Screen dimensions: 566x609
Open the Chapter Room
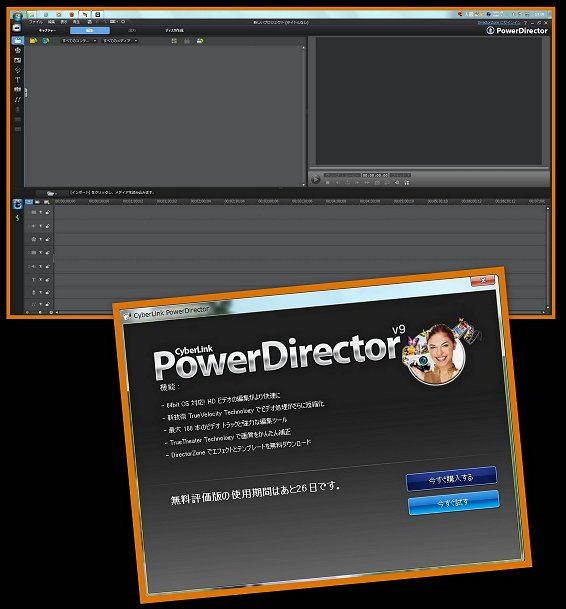click(17, 119)
